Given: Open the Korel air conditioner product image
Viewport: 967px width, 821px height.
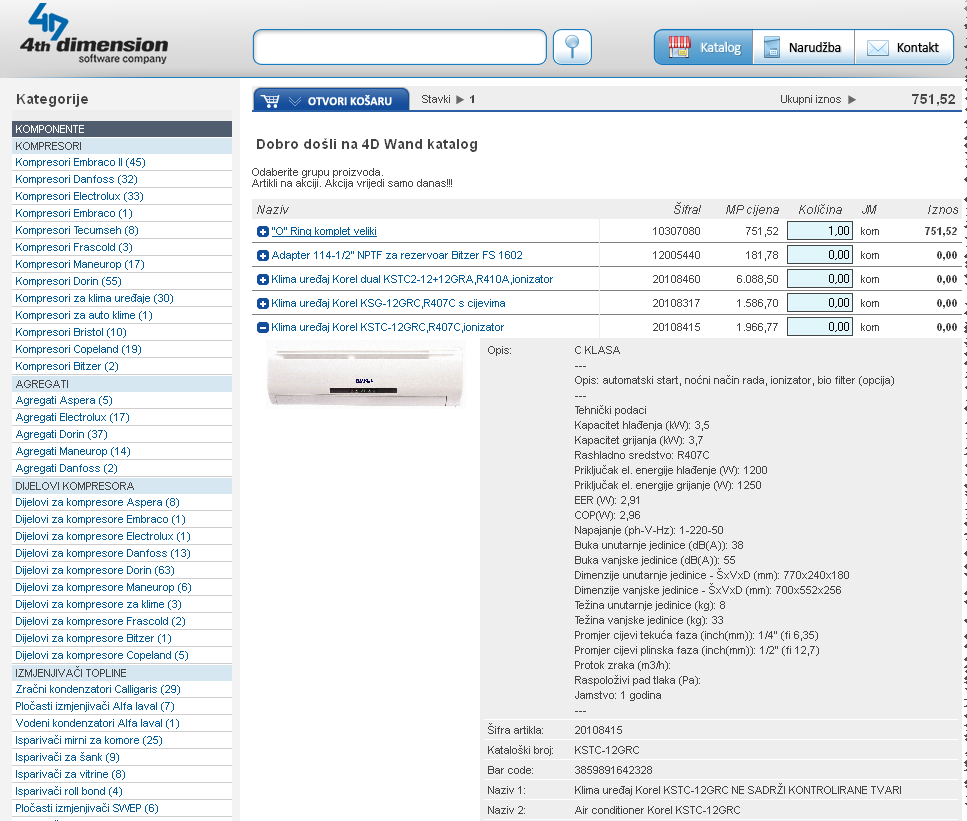Looking at the screenshot, I should pyautogui.click(x=365, y=376).
